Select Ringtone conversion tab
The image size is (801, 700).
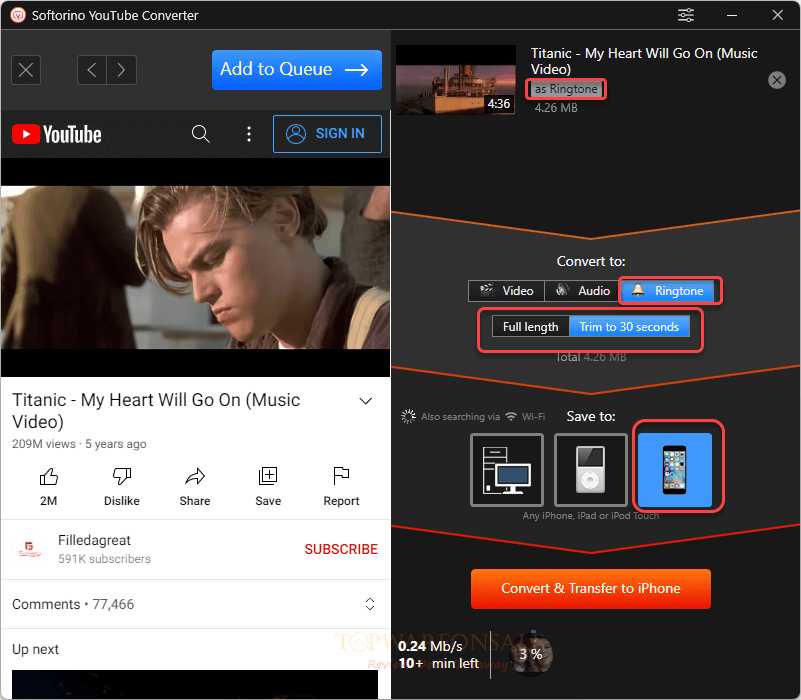pos(668,291)
